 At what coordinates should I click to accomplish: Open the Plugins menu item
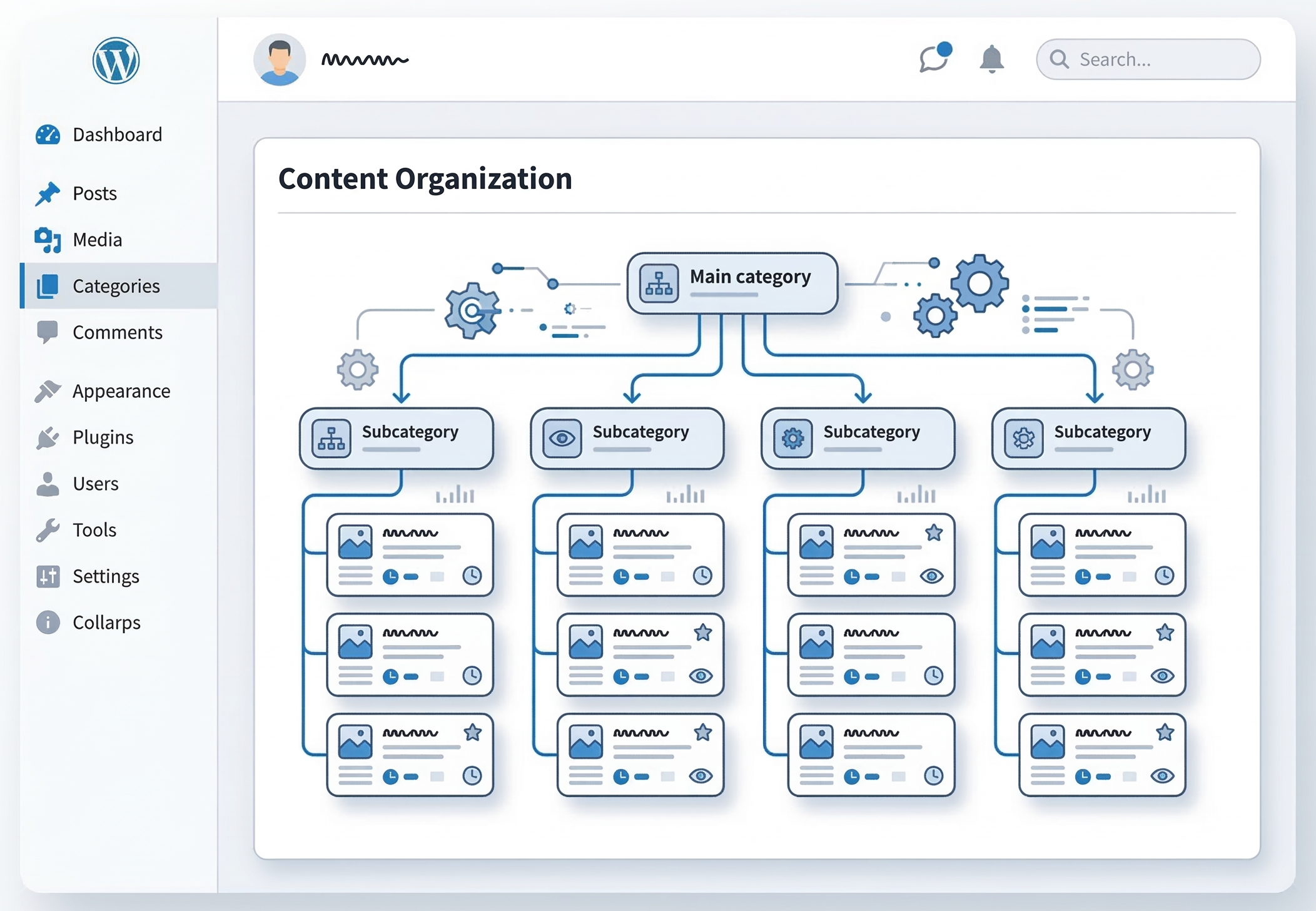[103, 437]
